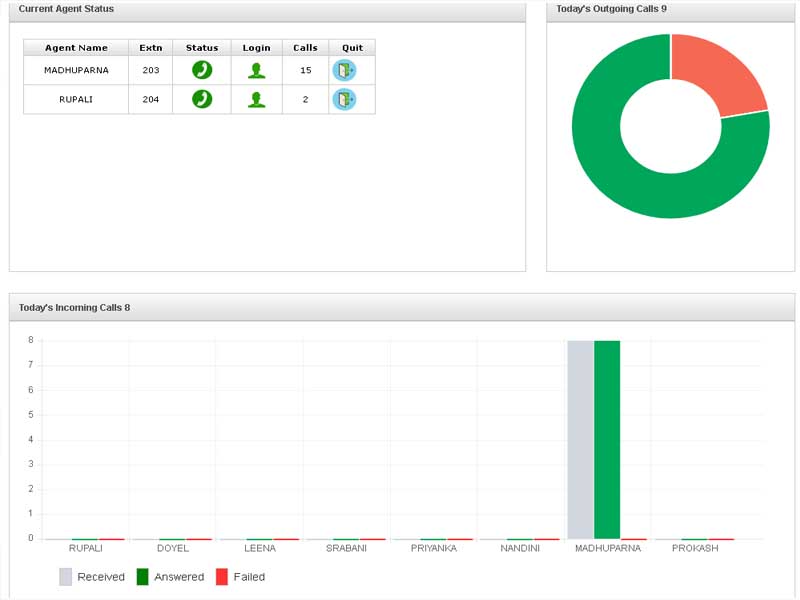Click MADHUPARNA's green phone status icon
This screenshot has width=800, height=600.
pyautogui.click(x=202, y=70)
